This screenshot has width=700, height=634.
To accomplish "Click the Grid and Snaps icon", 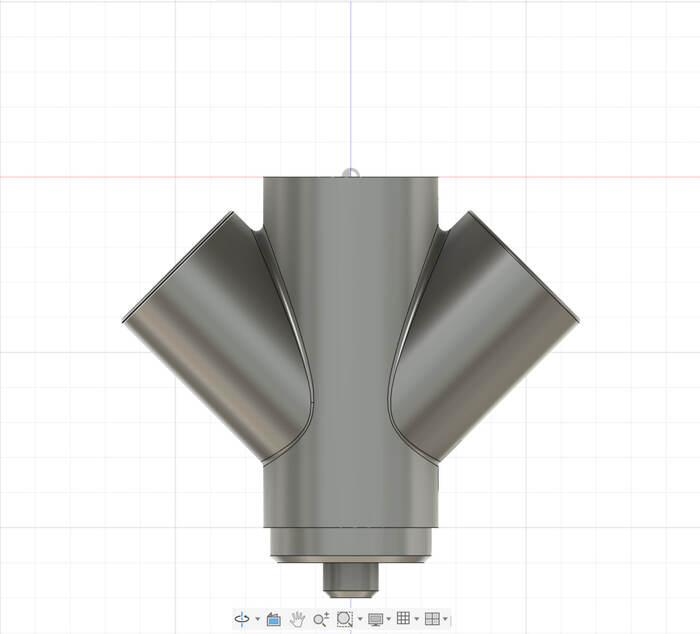I will pos(403,619).
